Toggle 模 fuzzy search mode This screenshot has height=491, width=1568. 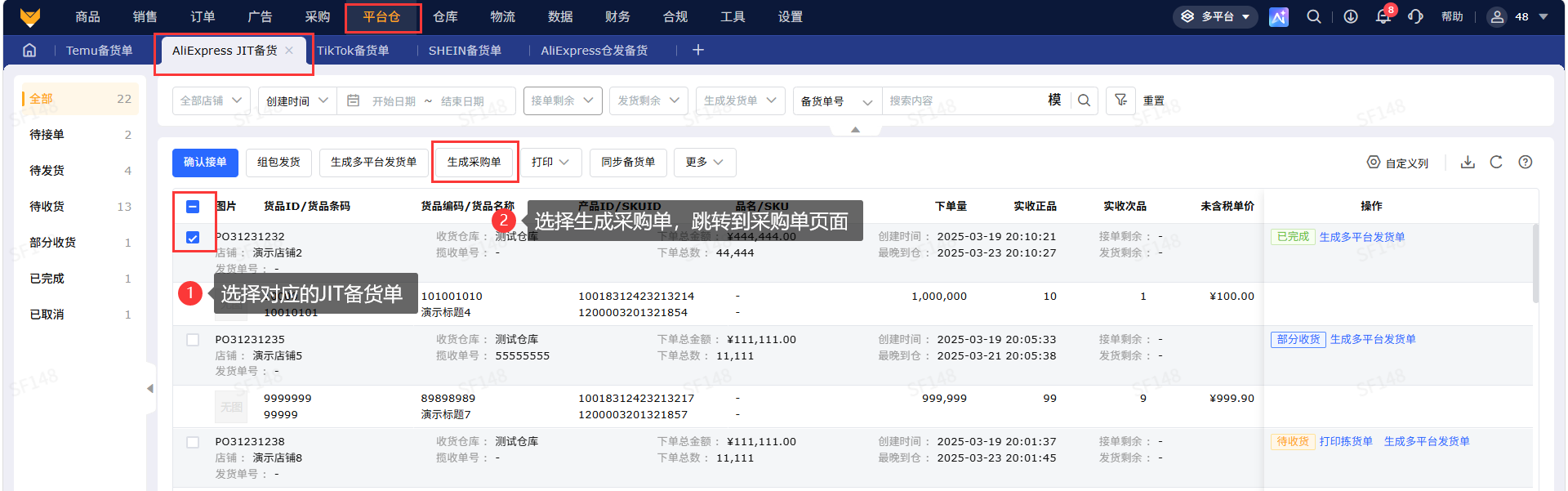(x=1054, y=100)
